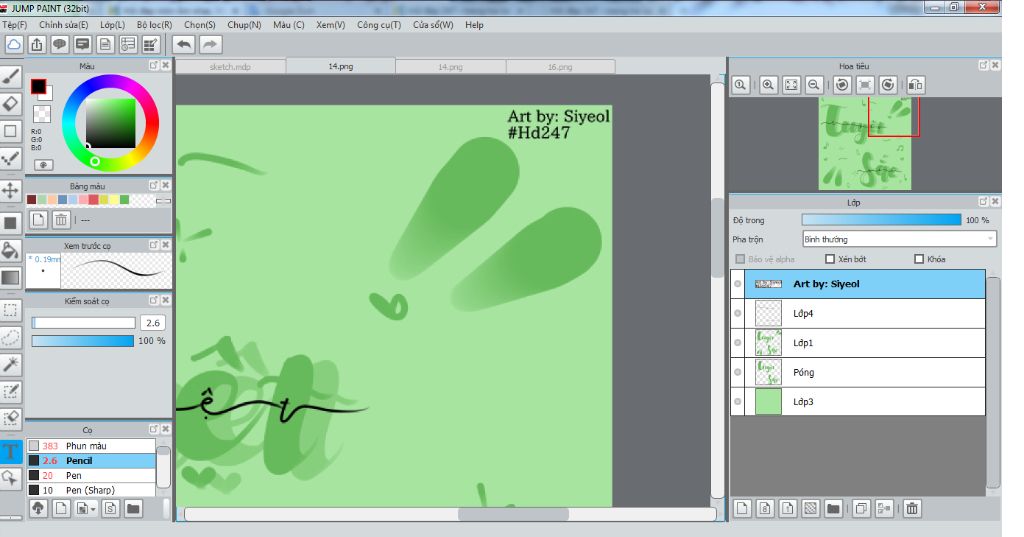Switch to the sketch.mdp tab
The image size is (1024, 537).
pyautogui.click(x=231, y=67)
